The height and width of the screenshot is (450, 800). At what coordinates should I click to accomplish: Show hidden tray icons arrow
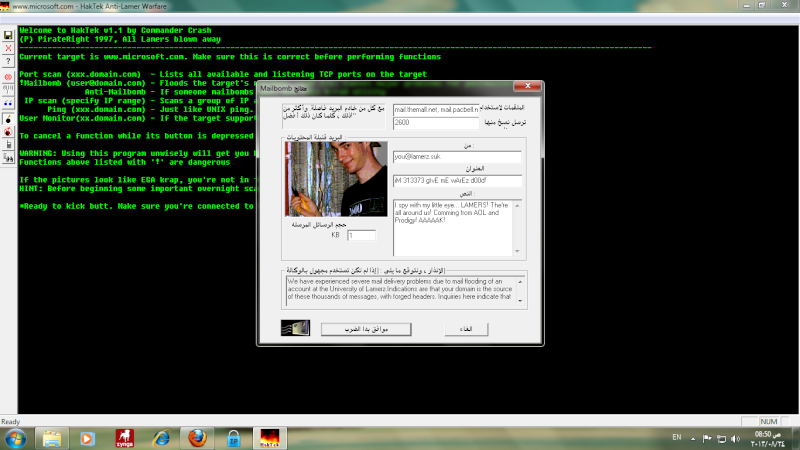693,439
